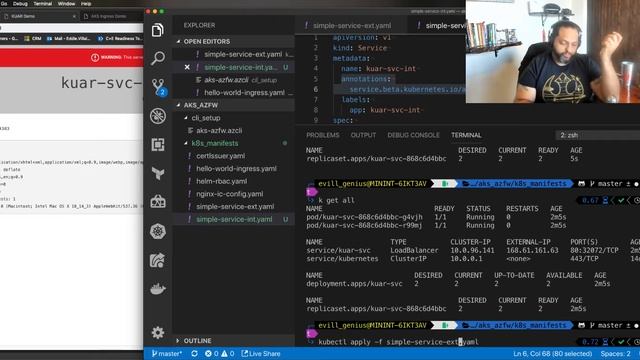The height and width of the screenshot is (360, 640).
Task: Open nginx-ic-config.yaml in the file tree
Action: (229, 194)
